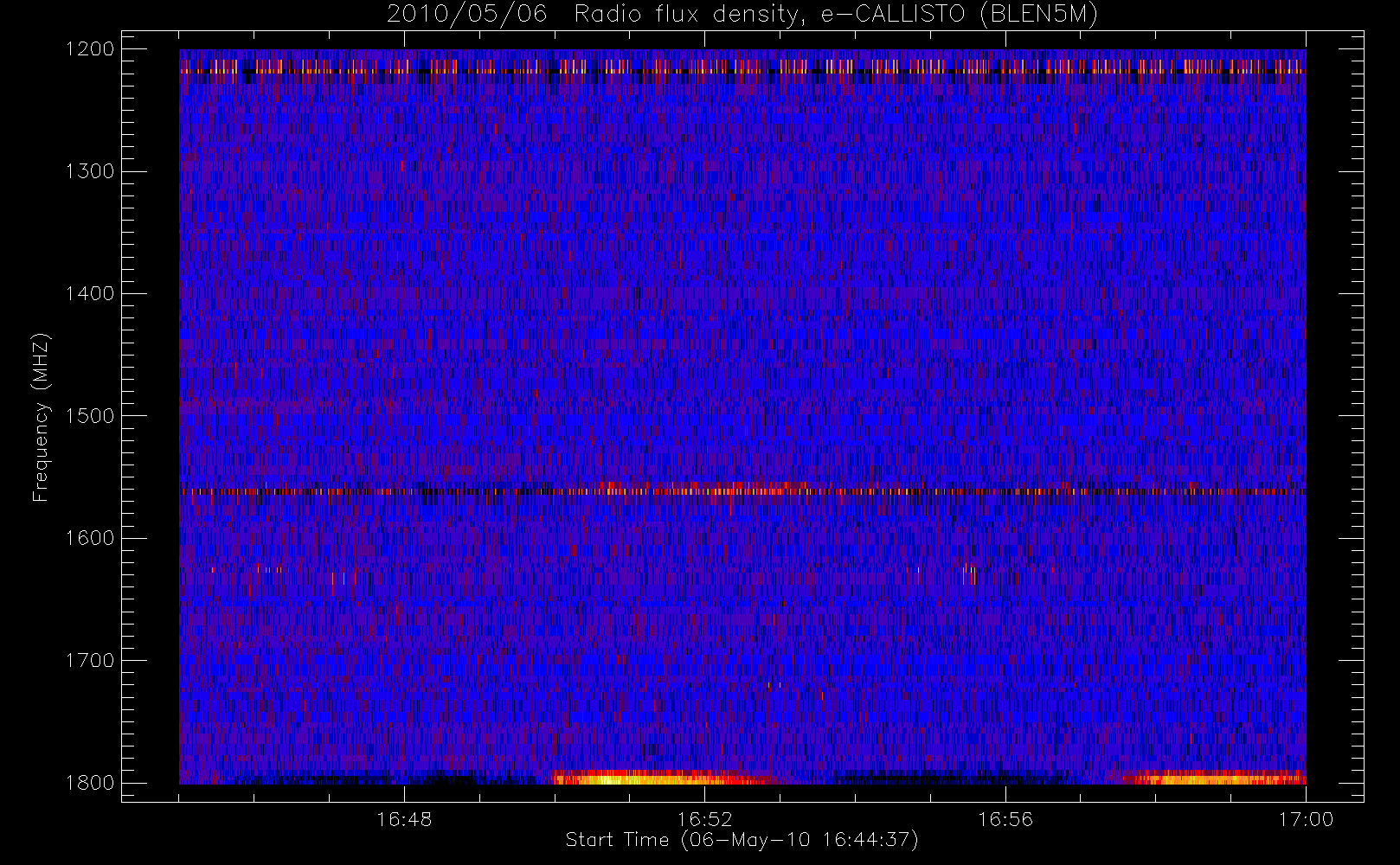Screen dimensions: 1400x865
Task: Click the plot title 'Radio flux density, e-CALLISTO (BLEN5M)'
Action: pyautogui.click(x=836, y=15)
